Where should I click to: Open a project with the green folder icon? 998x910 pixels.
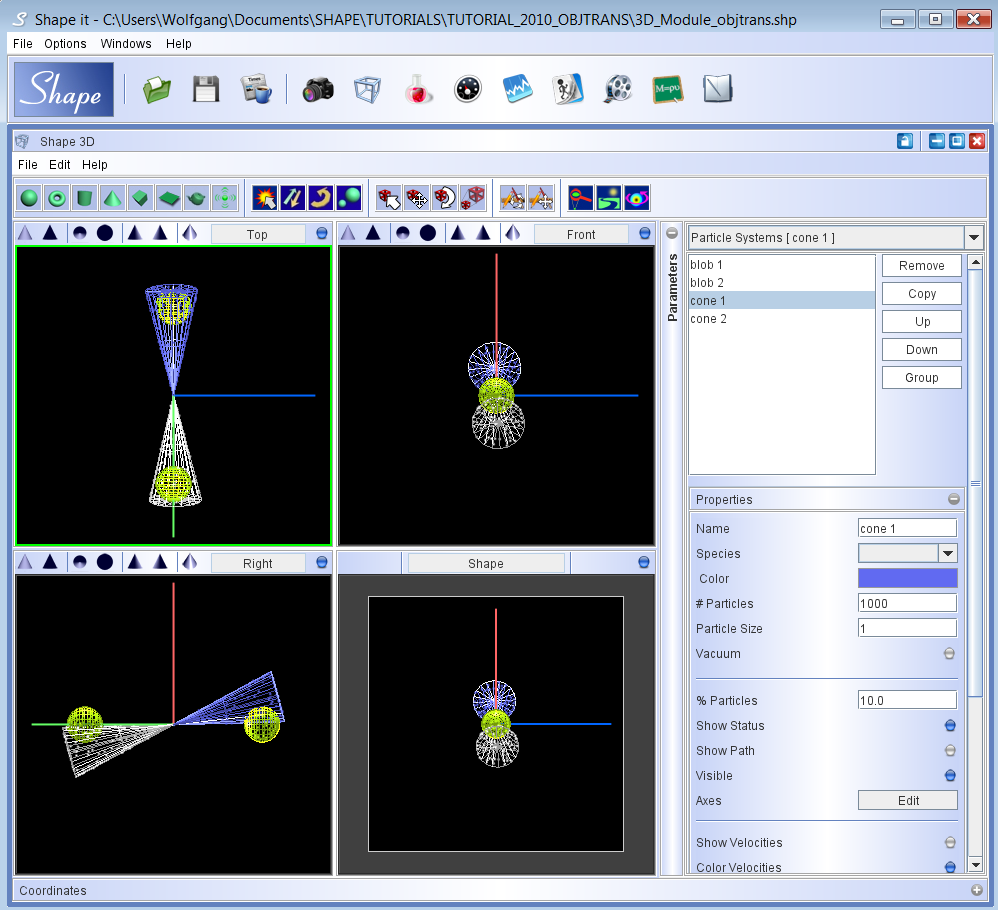tap(157, 89)
